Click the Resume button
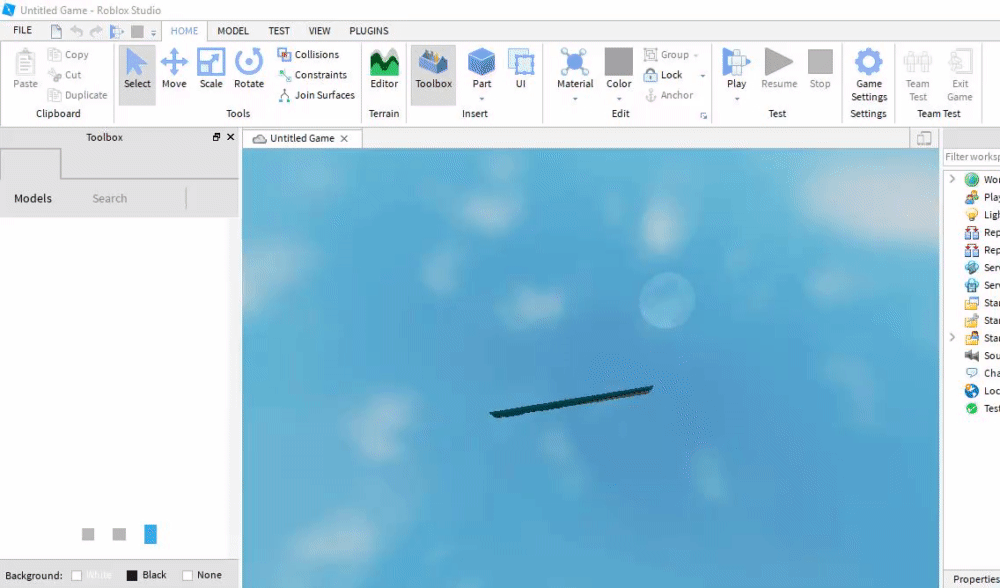Image resolution: width=1000 pixels, height=588 pixels. point(779,68)
